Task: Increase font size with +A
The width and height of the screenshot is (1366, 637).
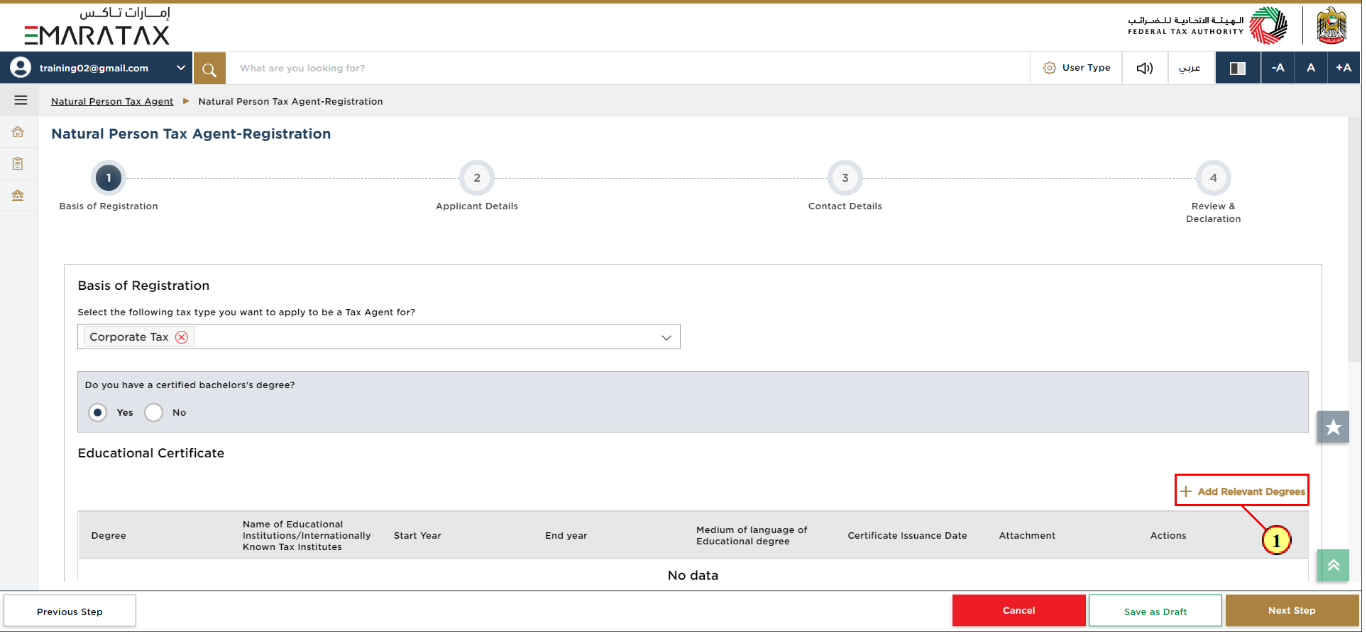Action: [x=1343, y=68]
